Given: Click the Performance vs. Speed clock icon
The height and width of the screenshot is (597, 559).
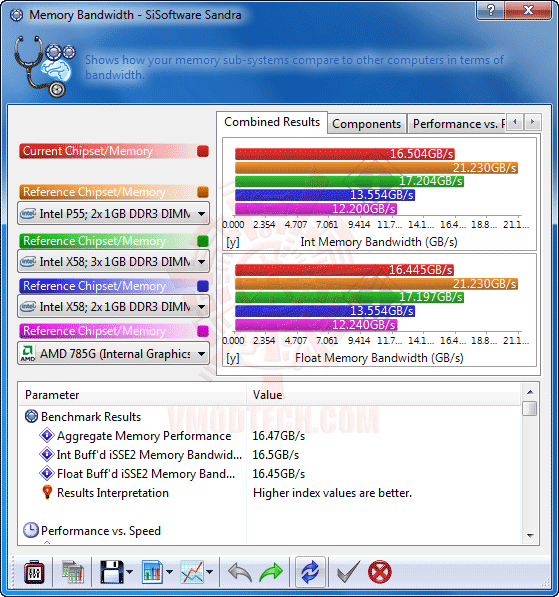Looking at the screenshot, I should [30, 530].
